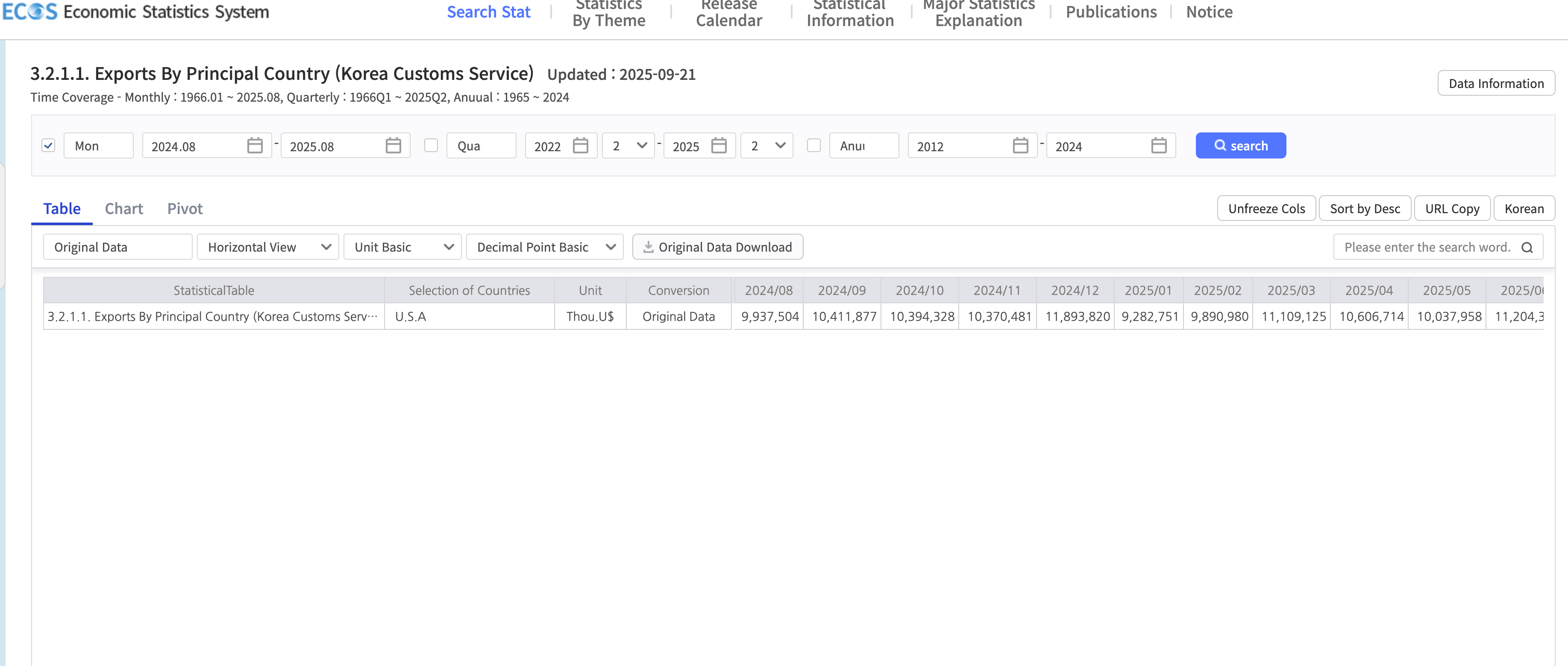The height and width of the screenshot is (666, 1568).
Task: Switch to the Chart tab
Action: click(123, 209)
